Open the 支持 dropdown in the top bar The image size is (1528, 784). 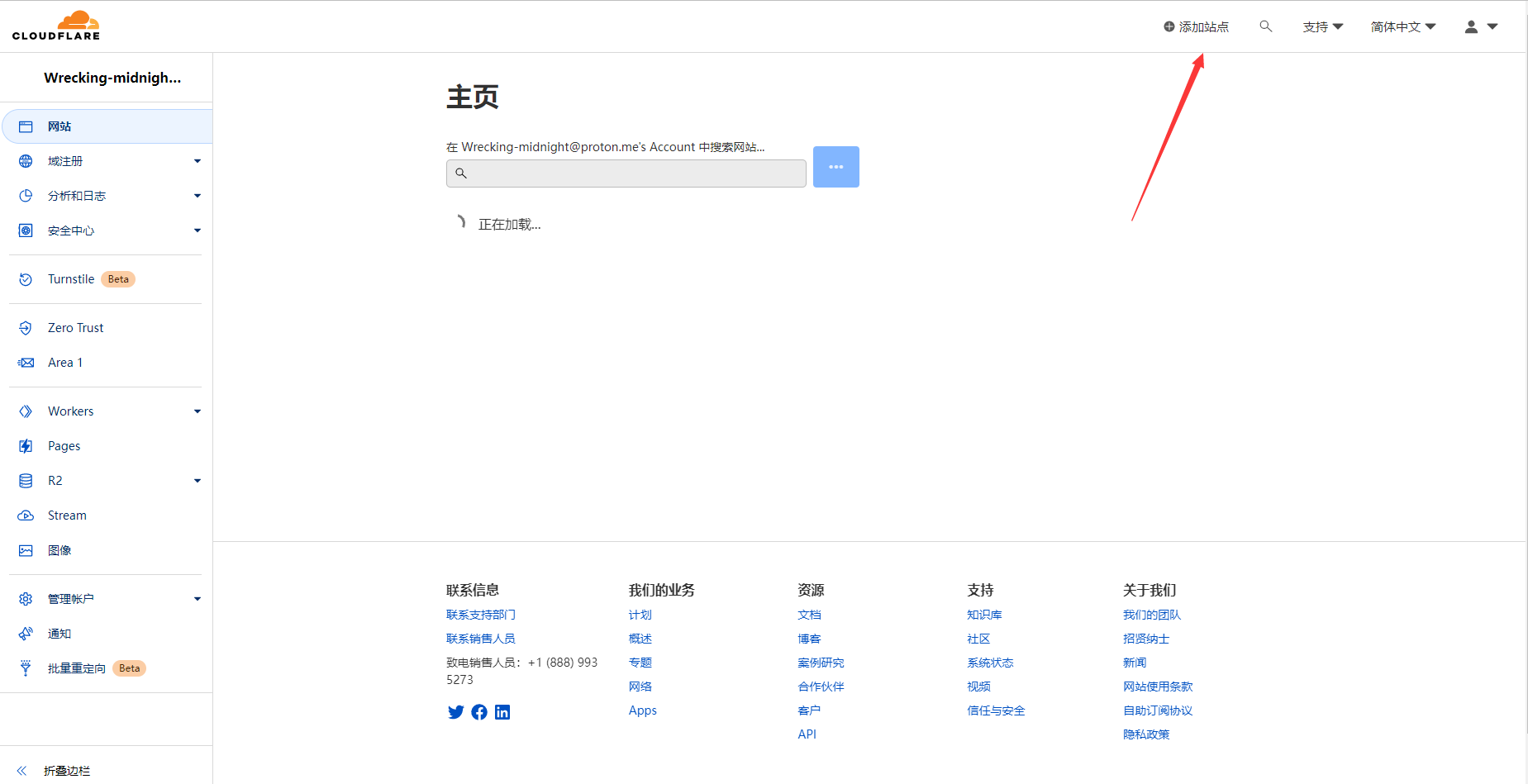point(1322,26)
